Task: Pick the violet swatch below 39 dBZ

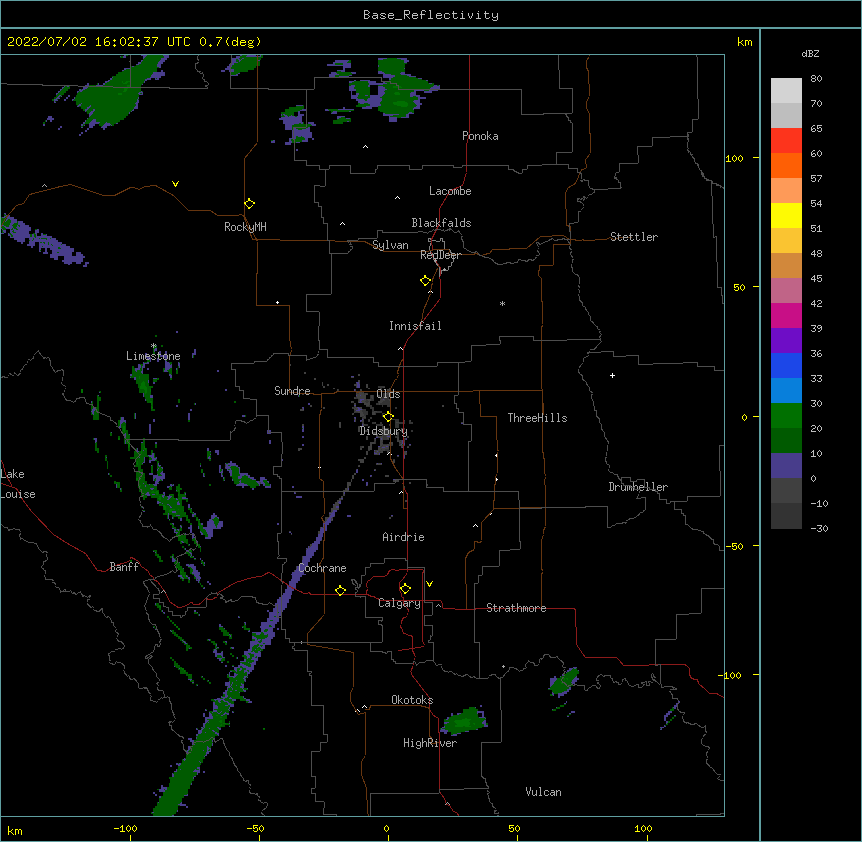Action: coord(786,341)
